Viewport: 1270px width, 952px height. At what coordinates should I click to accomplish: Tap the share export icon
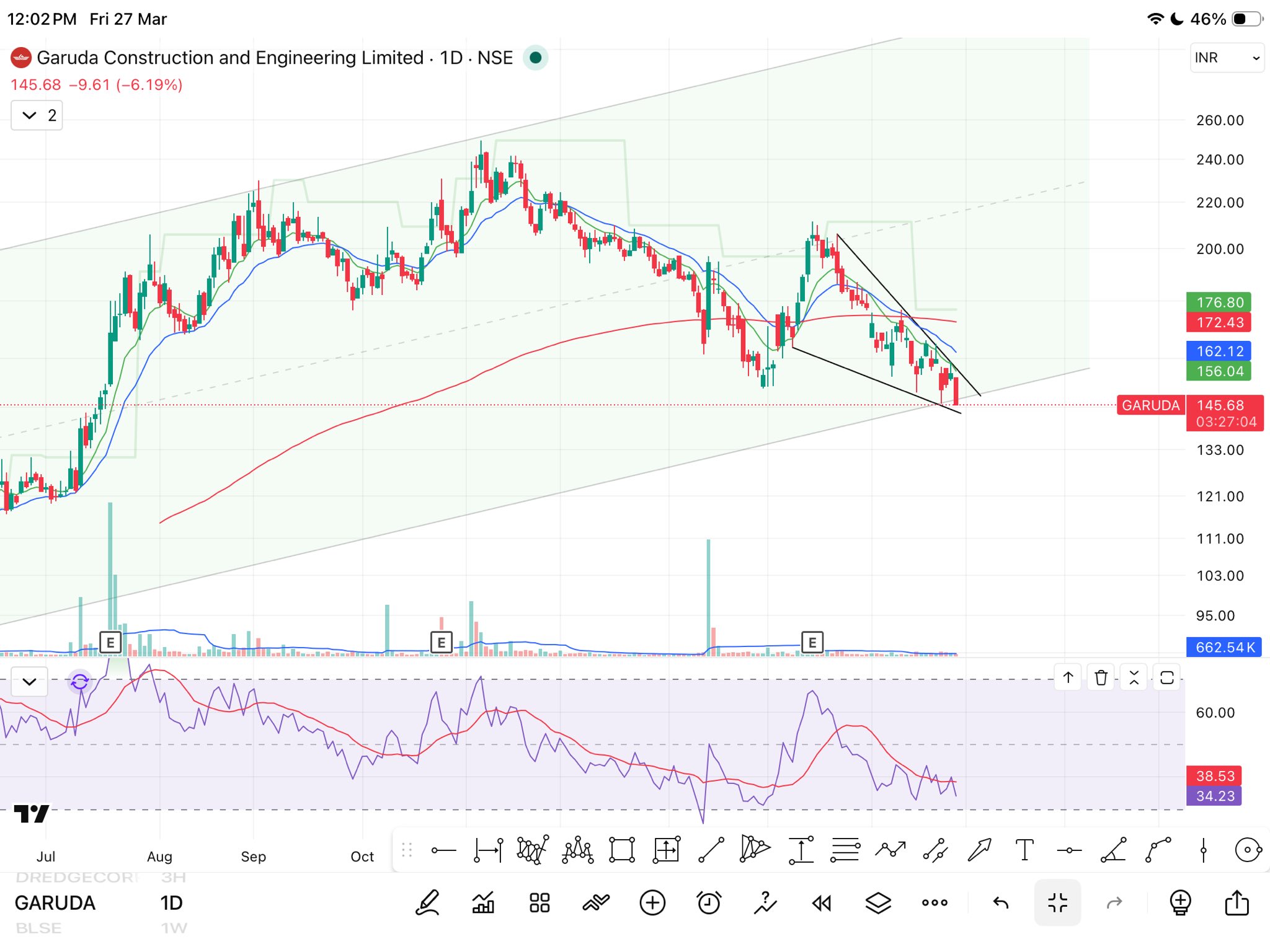1237,903
